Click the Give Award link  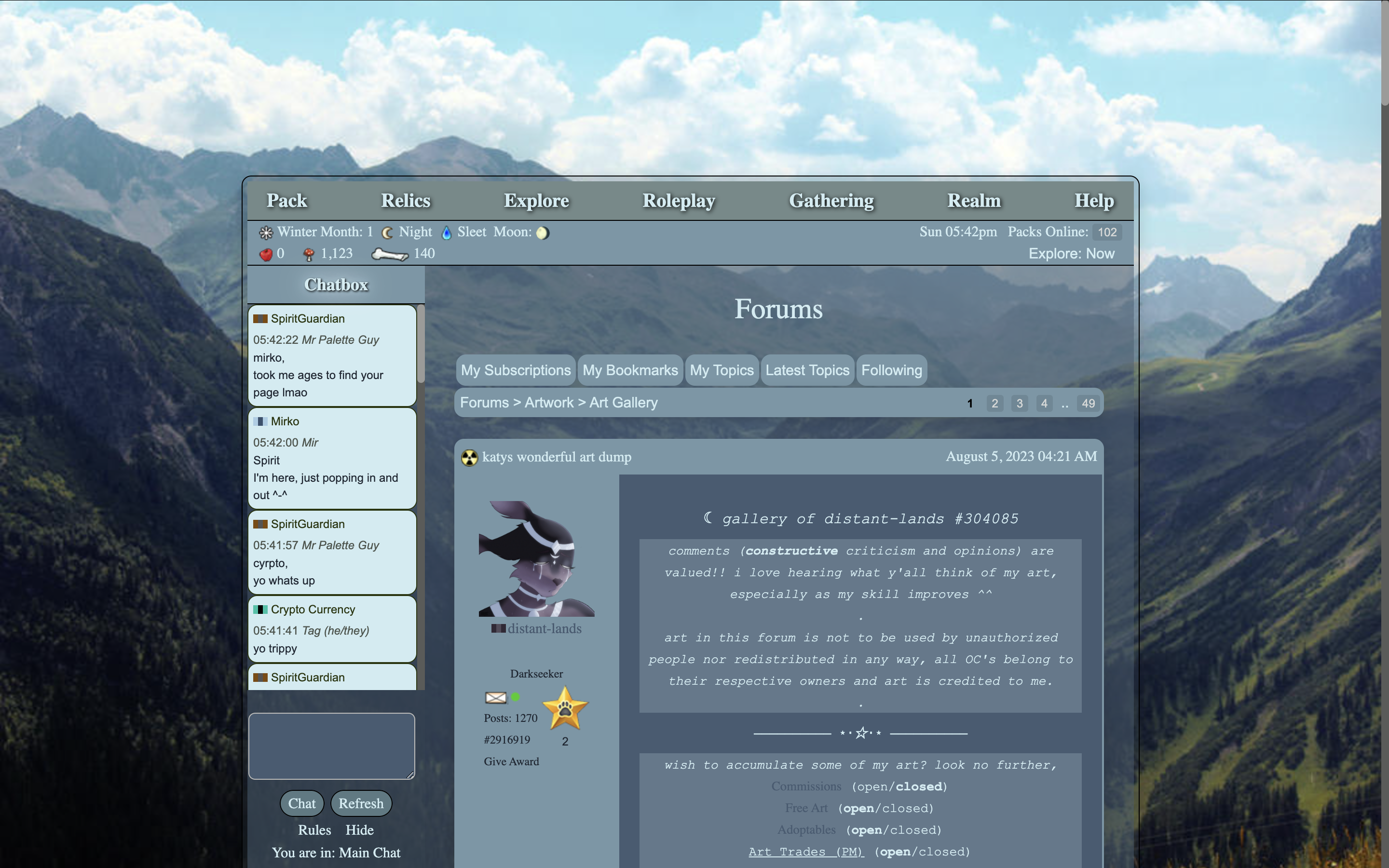click(511, 762)
